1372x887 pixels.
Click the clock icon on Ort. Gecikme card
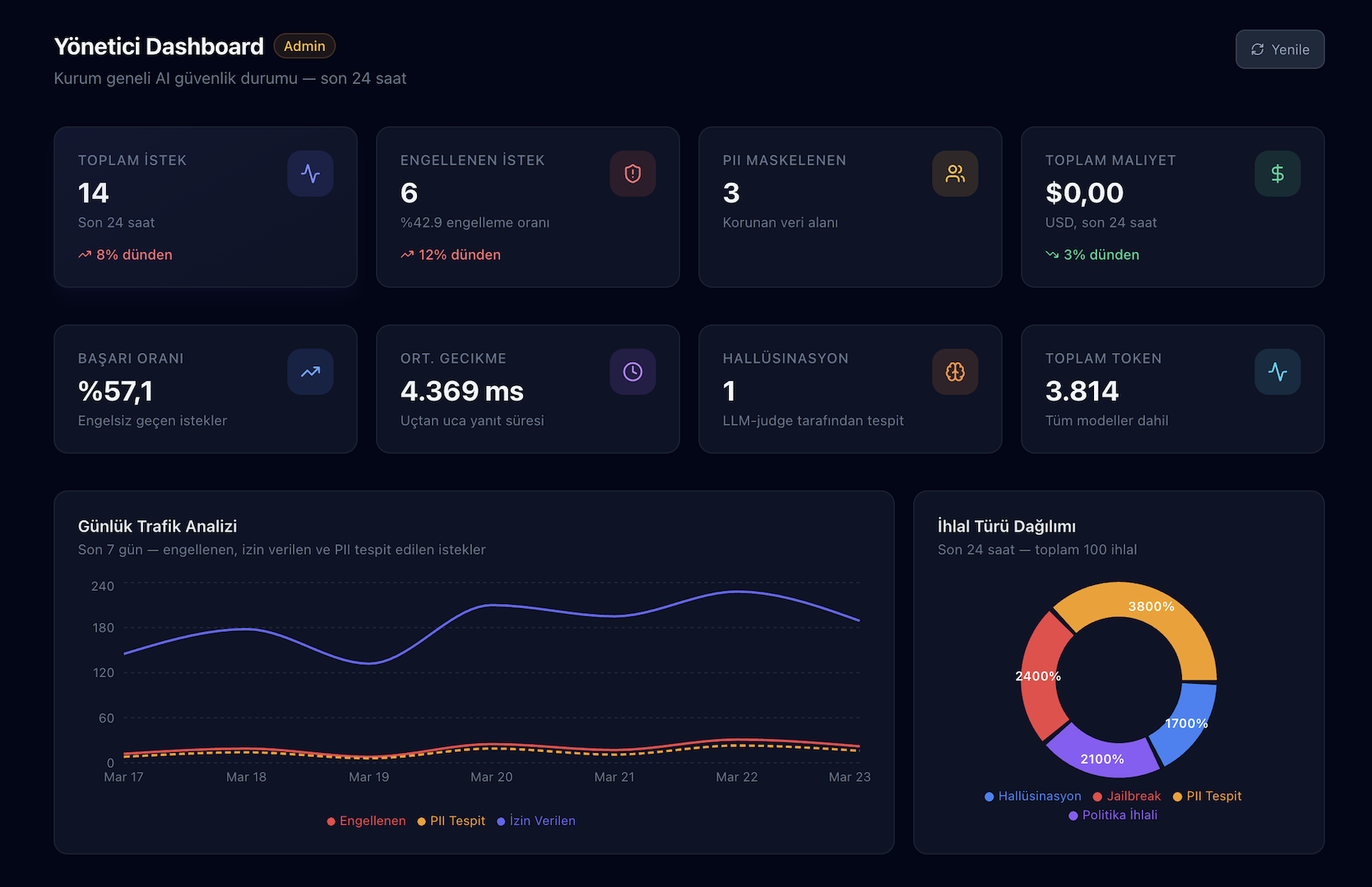pyautogui.click(x=633, y=372)
